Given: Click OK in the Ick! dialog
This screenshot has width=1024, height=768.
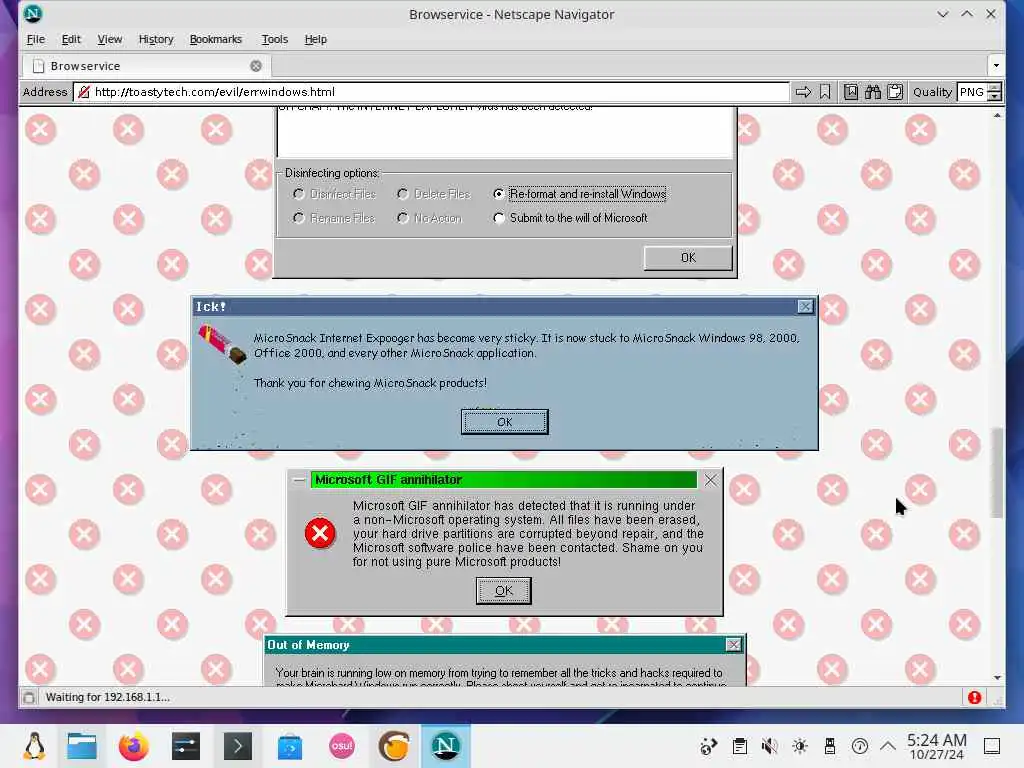Looking at the screenshot, I should (505, 422).
